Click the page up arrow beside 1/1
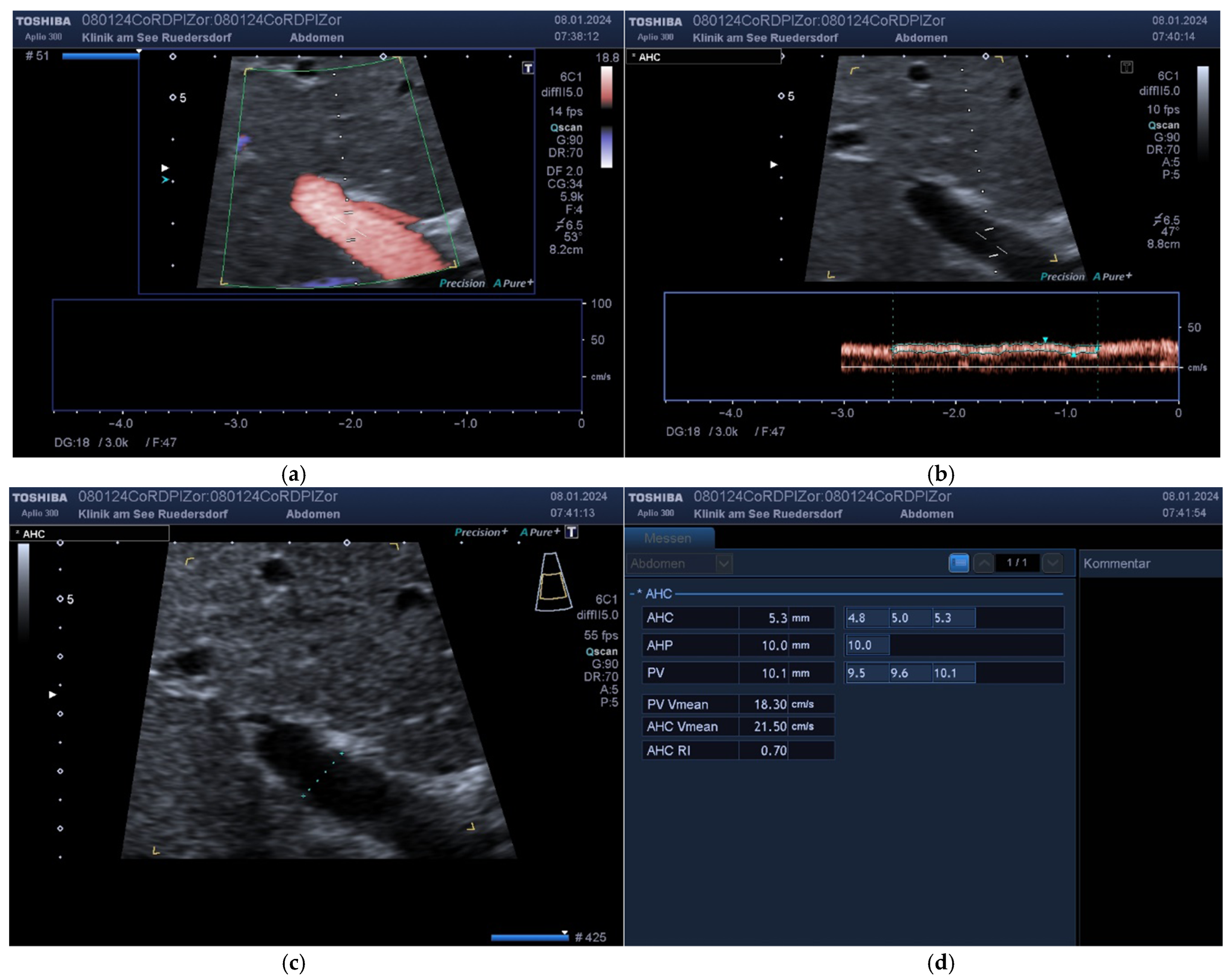Image resolution: width=1229 pixels, height=980 pixels. point(983,563)
